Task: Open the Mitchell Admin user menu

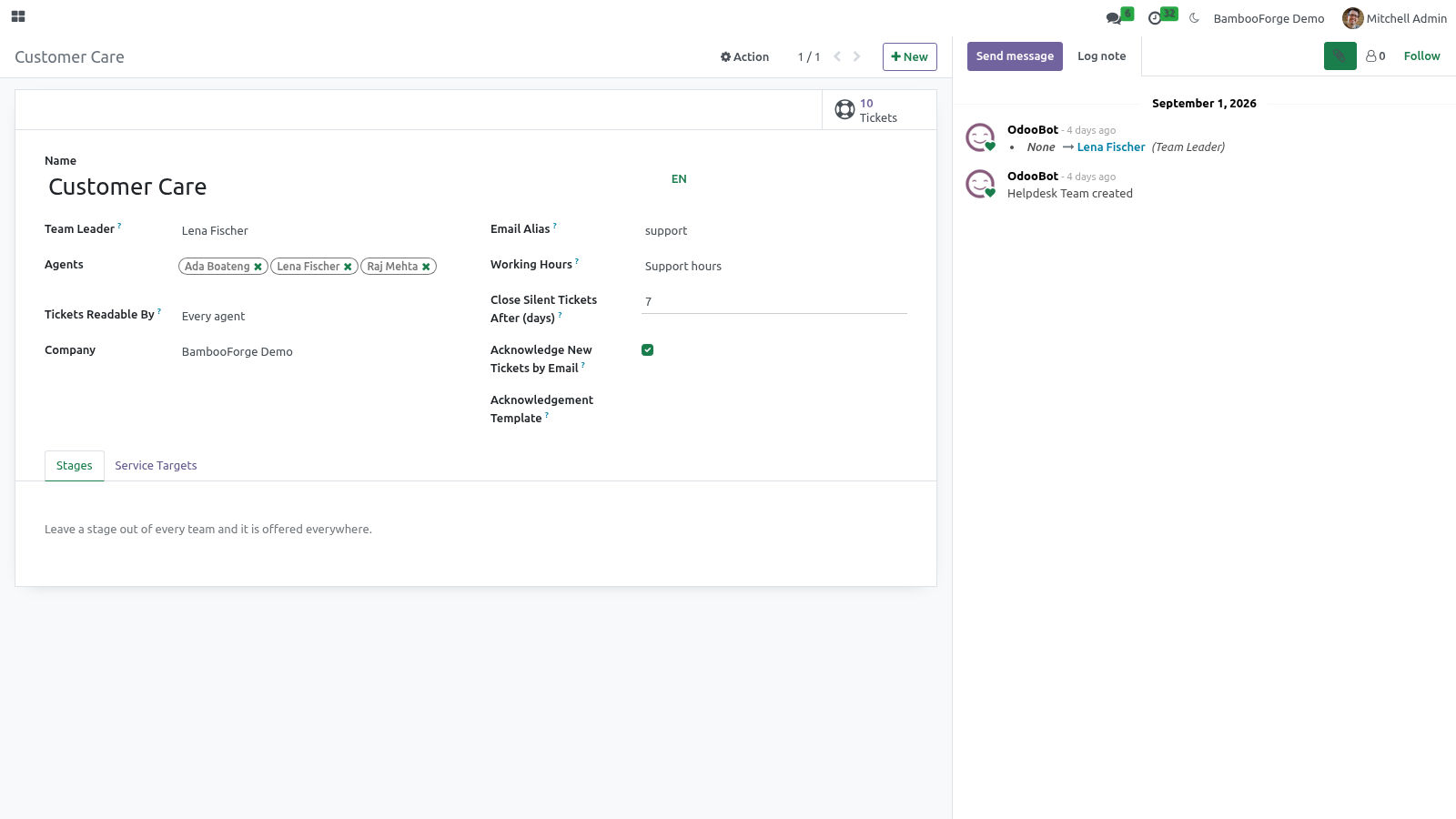Action: point(1395,18)
